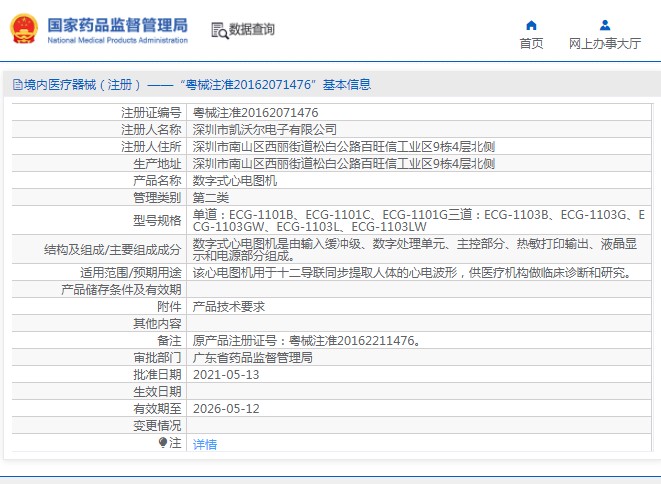Click the national emblem logo

click(x=24, y=29)
